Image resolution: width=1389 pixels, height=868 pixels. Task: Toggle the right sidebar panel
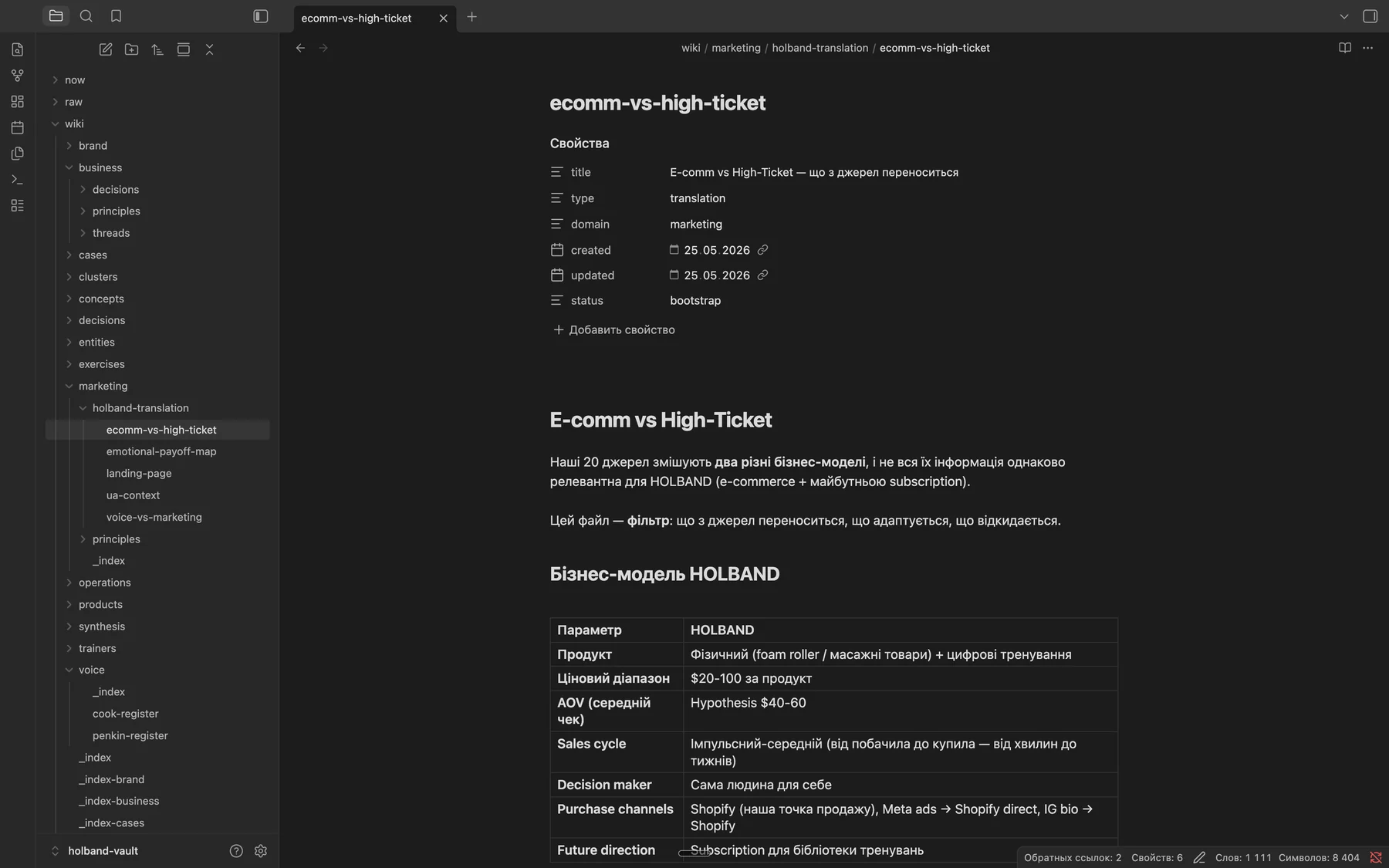point(1370,16)
